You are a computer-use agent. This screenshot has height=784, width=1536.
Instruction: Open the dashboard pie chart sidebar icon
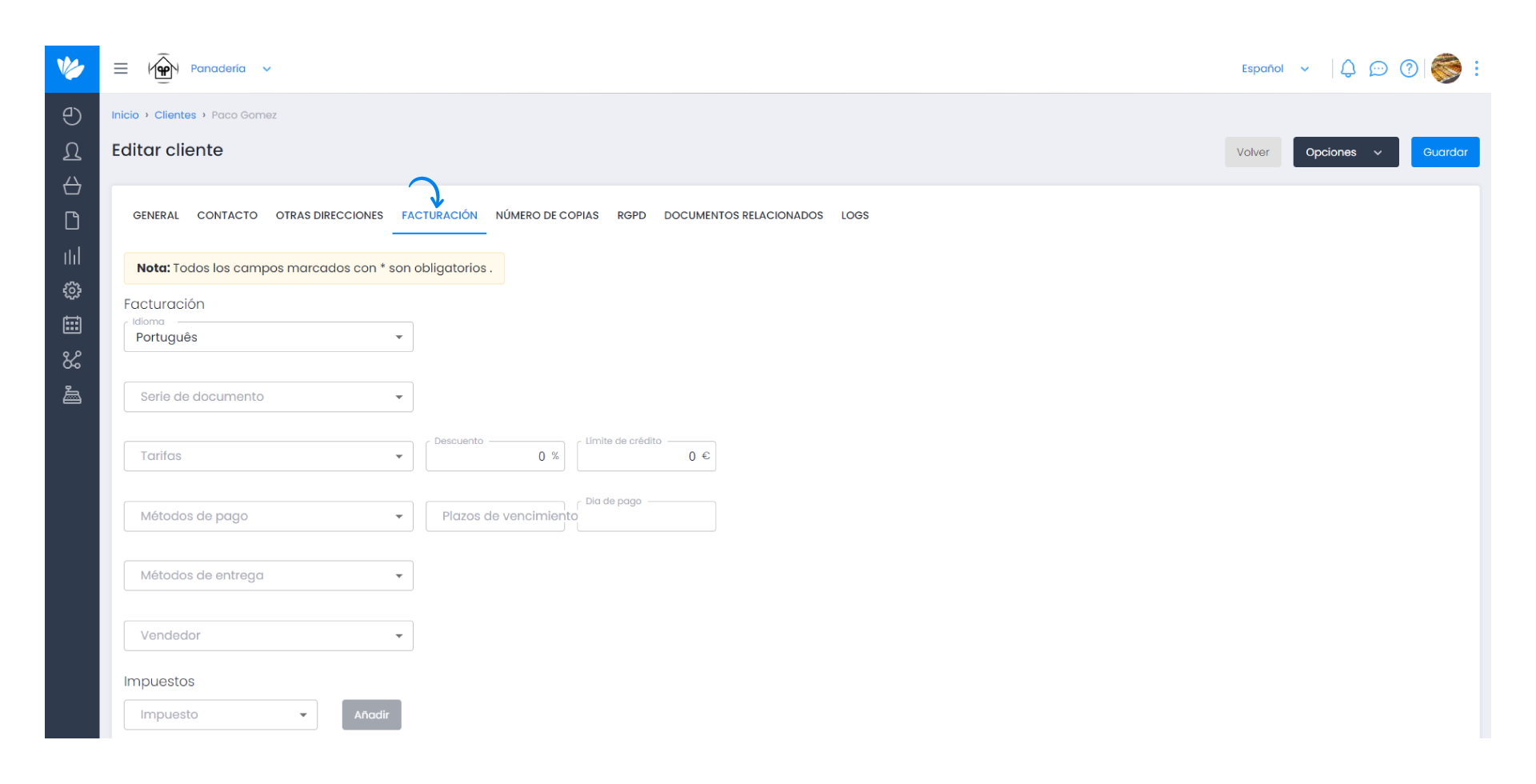72,117
